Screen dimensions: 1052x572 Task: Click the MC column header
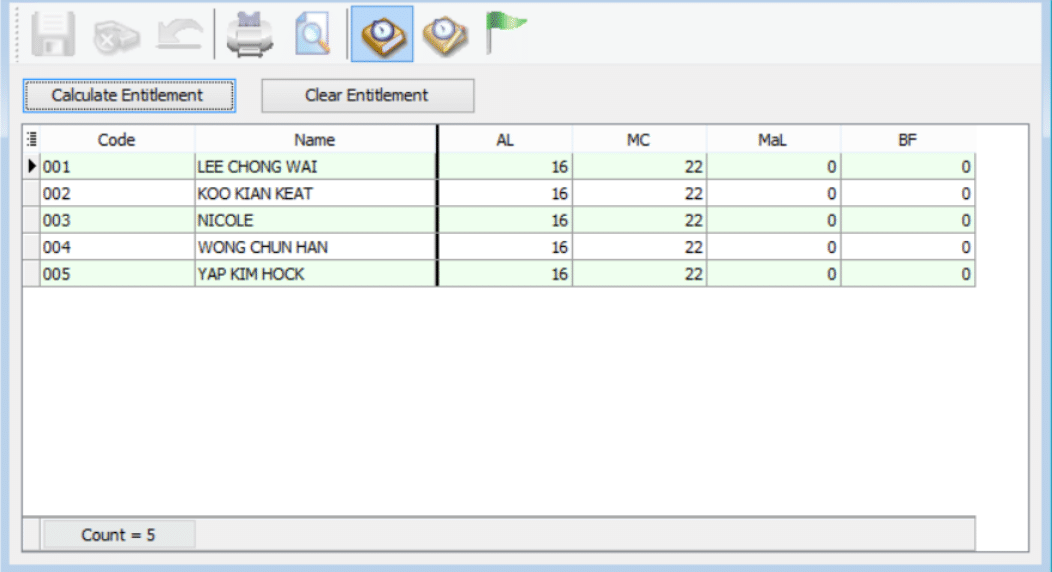click(639, 140)
